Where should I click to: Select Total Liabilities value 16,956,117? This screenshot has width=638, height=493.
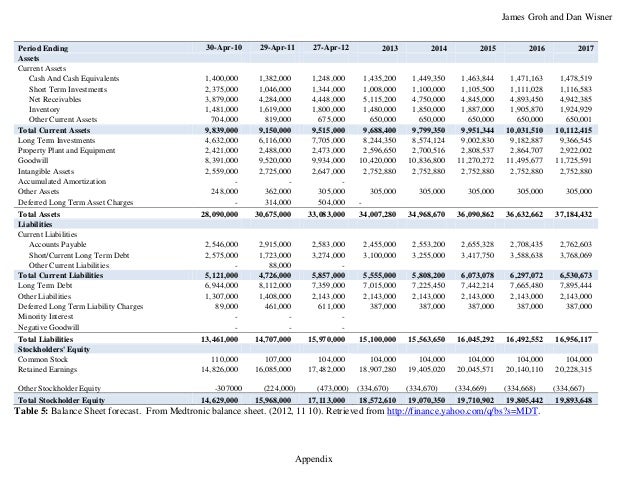pos(573,339)
